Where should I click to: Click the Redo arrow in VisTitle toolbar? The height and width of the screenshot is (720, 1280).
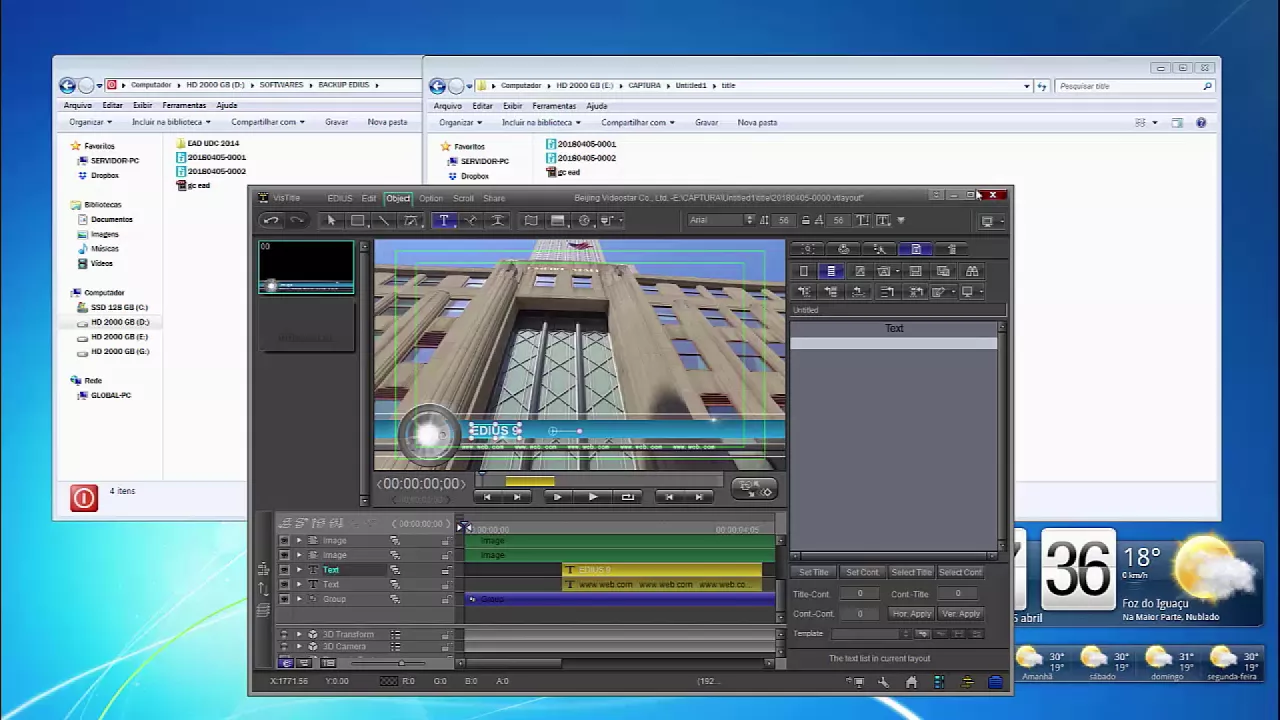[x=297, y=220]
